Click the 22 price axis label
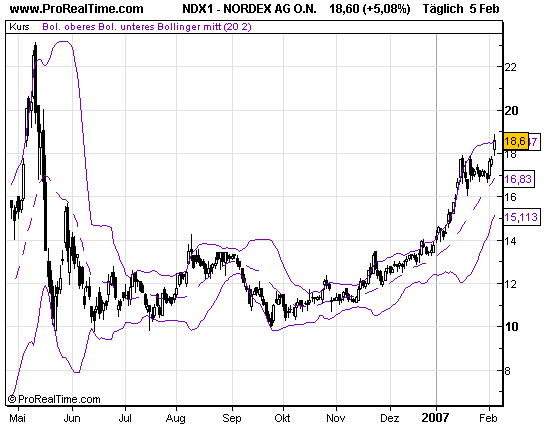The height and width of the screenshot is (425, 550). click(511, 67)
